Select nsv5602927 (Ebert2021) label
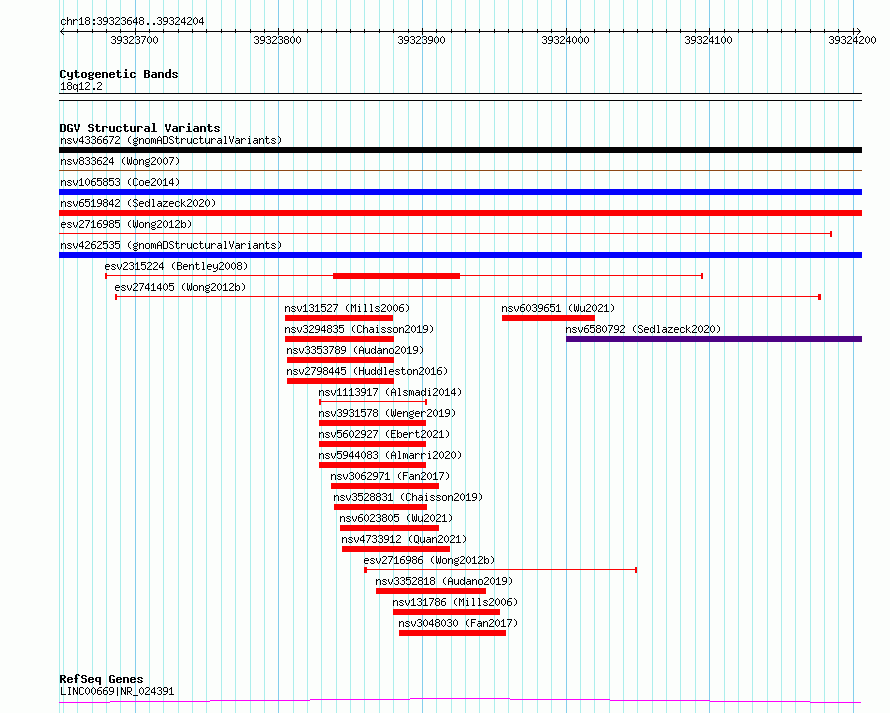 point(384,434)
